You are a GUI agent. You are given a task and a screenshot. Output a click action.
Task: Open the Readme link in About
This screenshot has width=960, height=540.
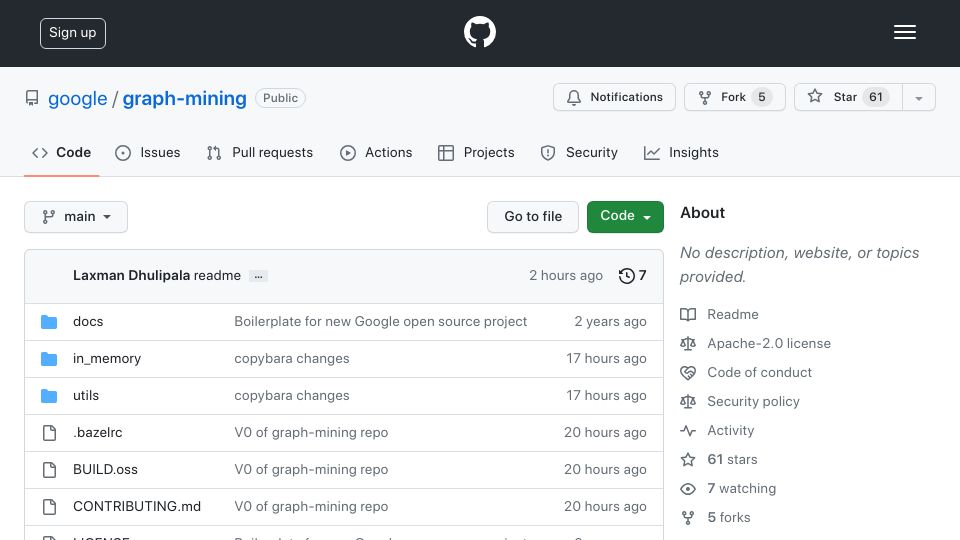(733, 314)
